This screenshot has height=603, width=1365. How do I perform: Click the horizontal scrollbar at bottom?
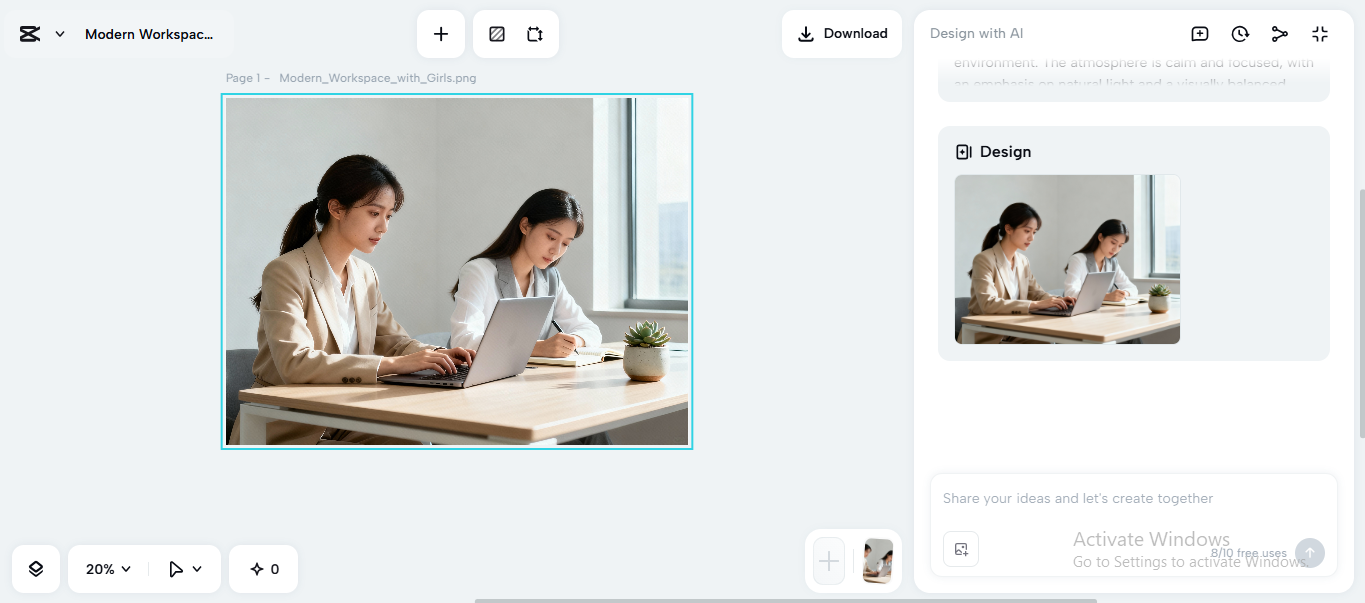pos(786,600)
